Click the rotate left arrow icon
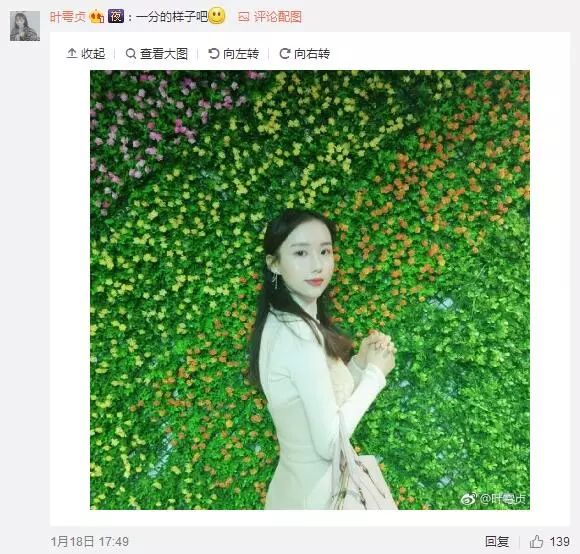 [214, 54]
